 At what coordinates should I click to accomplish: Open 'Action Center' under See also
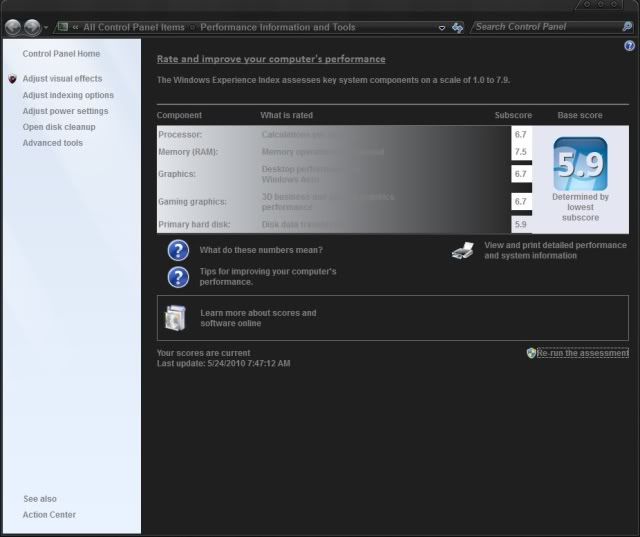(49, 515)
